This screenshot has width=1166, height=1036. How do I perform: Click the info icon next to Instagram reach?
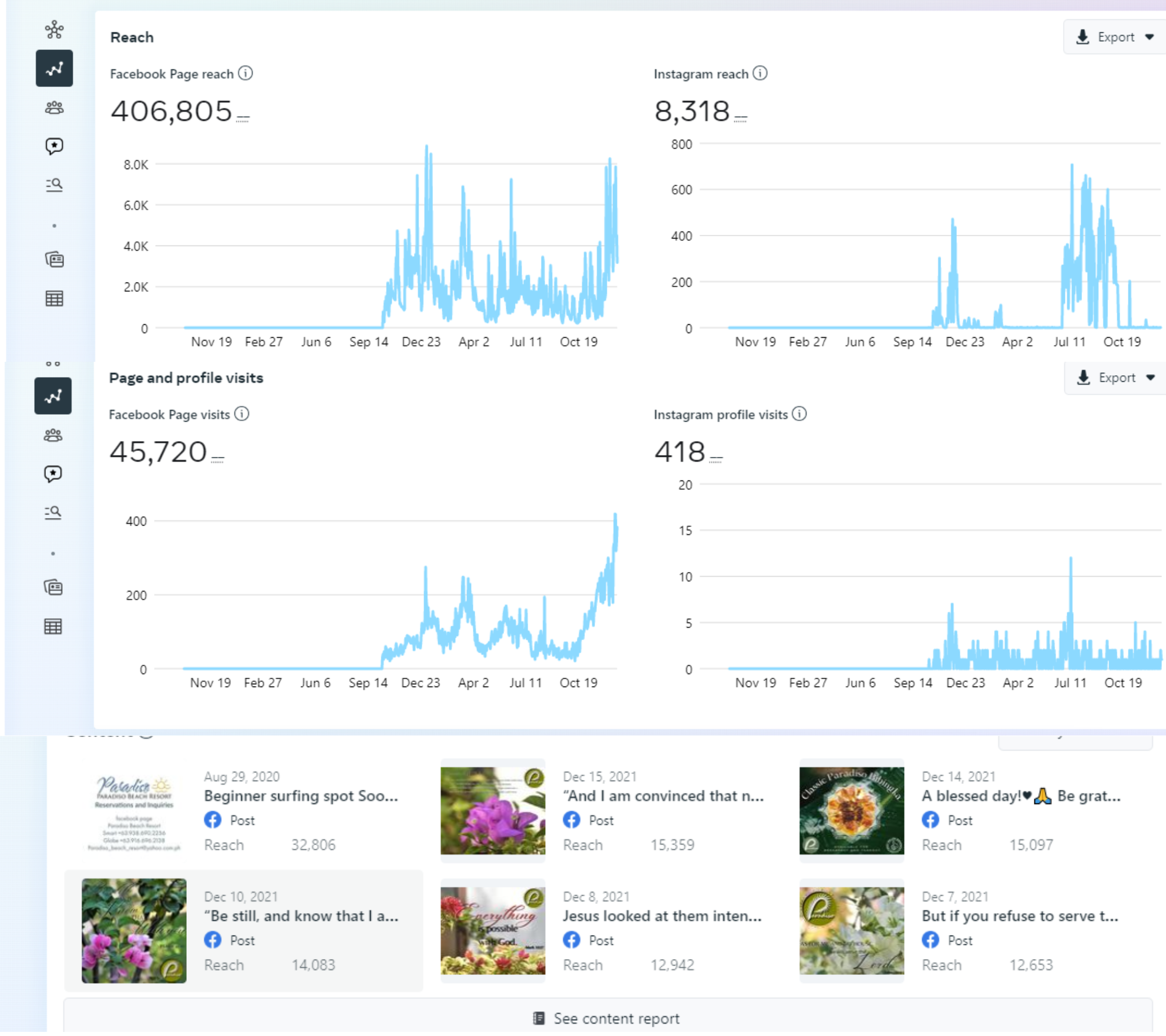pos(760,73)
